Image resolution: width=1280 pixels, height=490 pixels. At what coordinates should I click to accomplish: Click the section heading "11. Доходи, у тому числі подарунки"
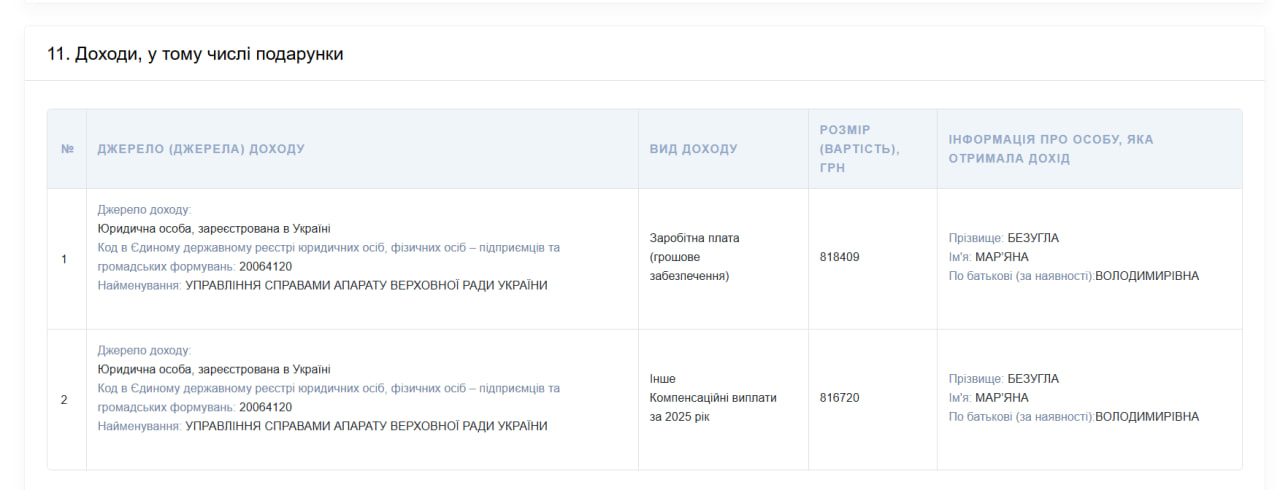pyautogui.click(x=195, y=54)
